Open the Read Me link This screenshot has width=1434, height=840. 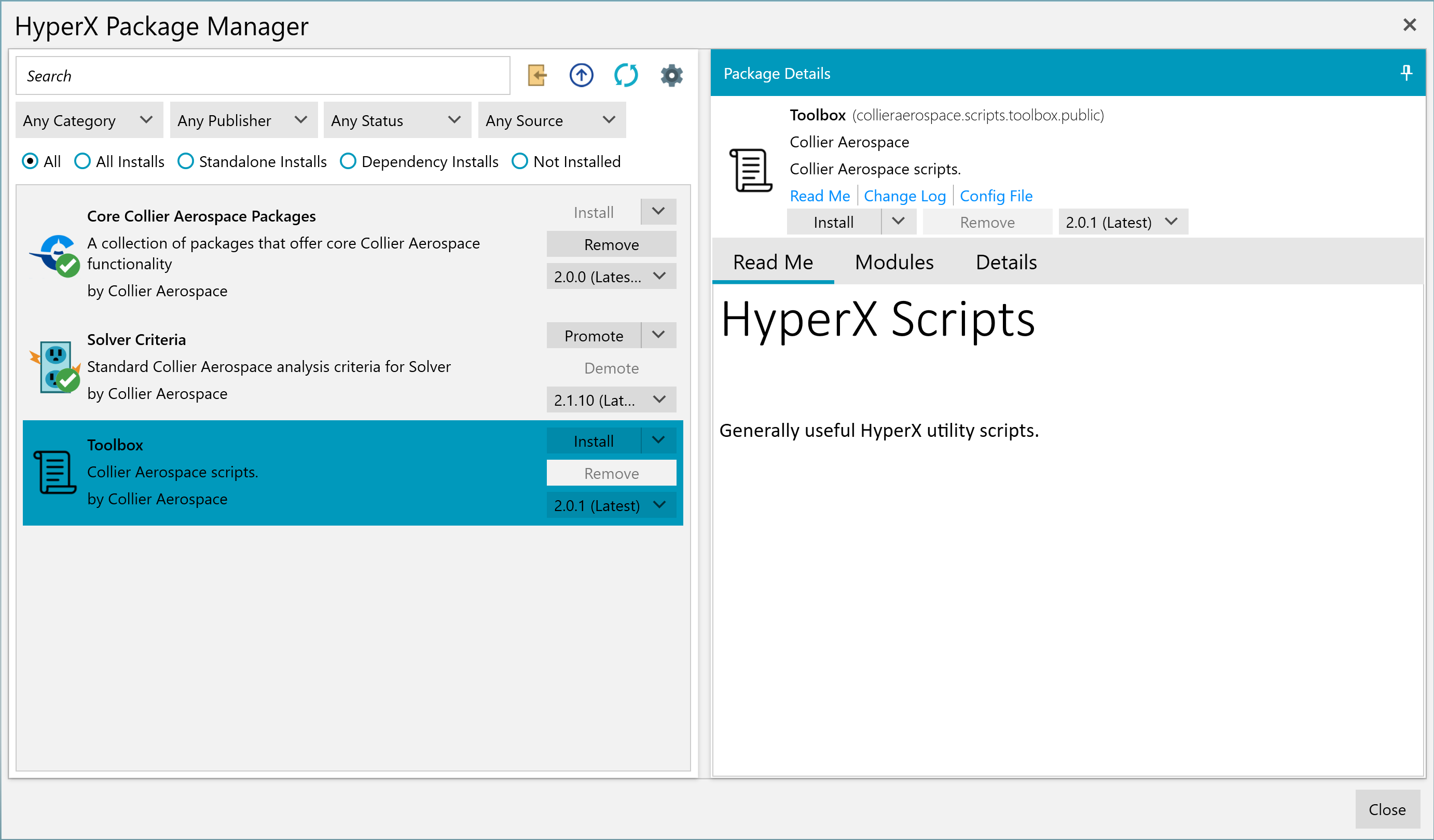(819, 196)
